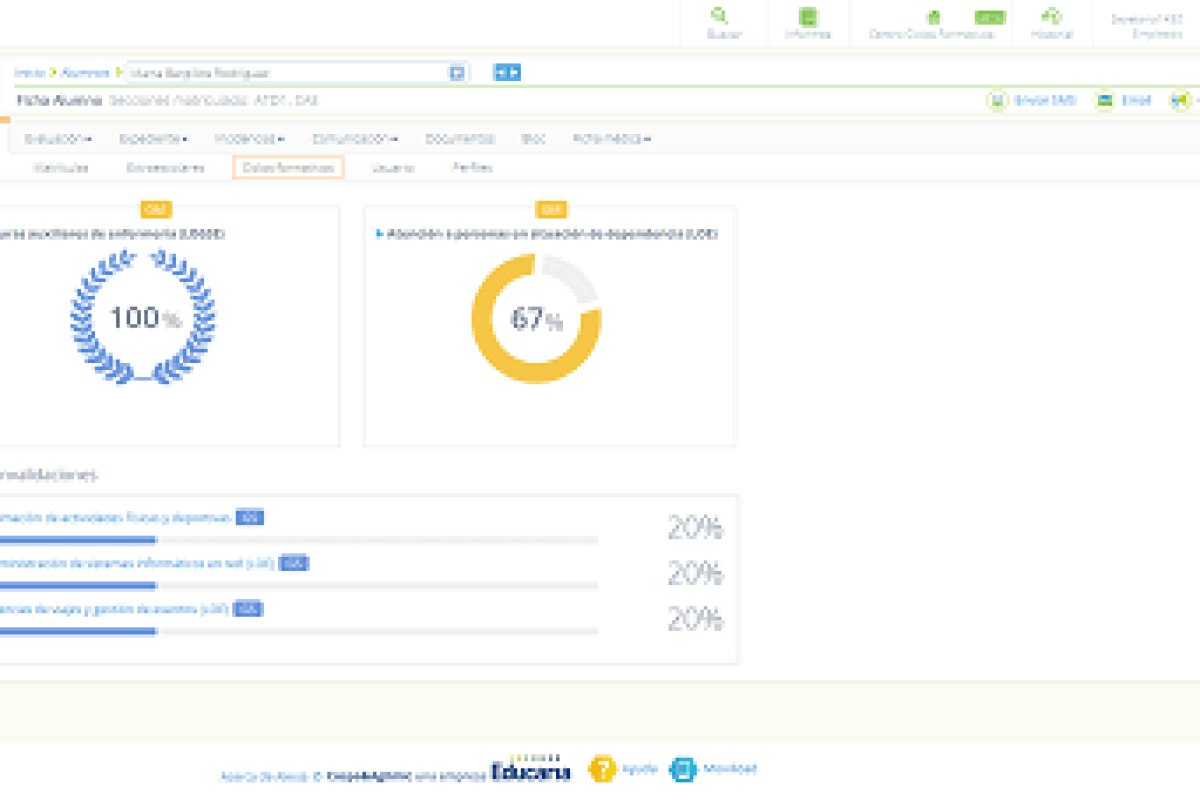Open the student name dropdown arrow
Image resolution: width=1200 pixels, height=800 pixels.
tap(457, 72)
